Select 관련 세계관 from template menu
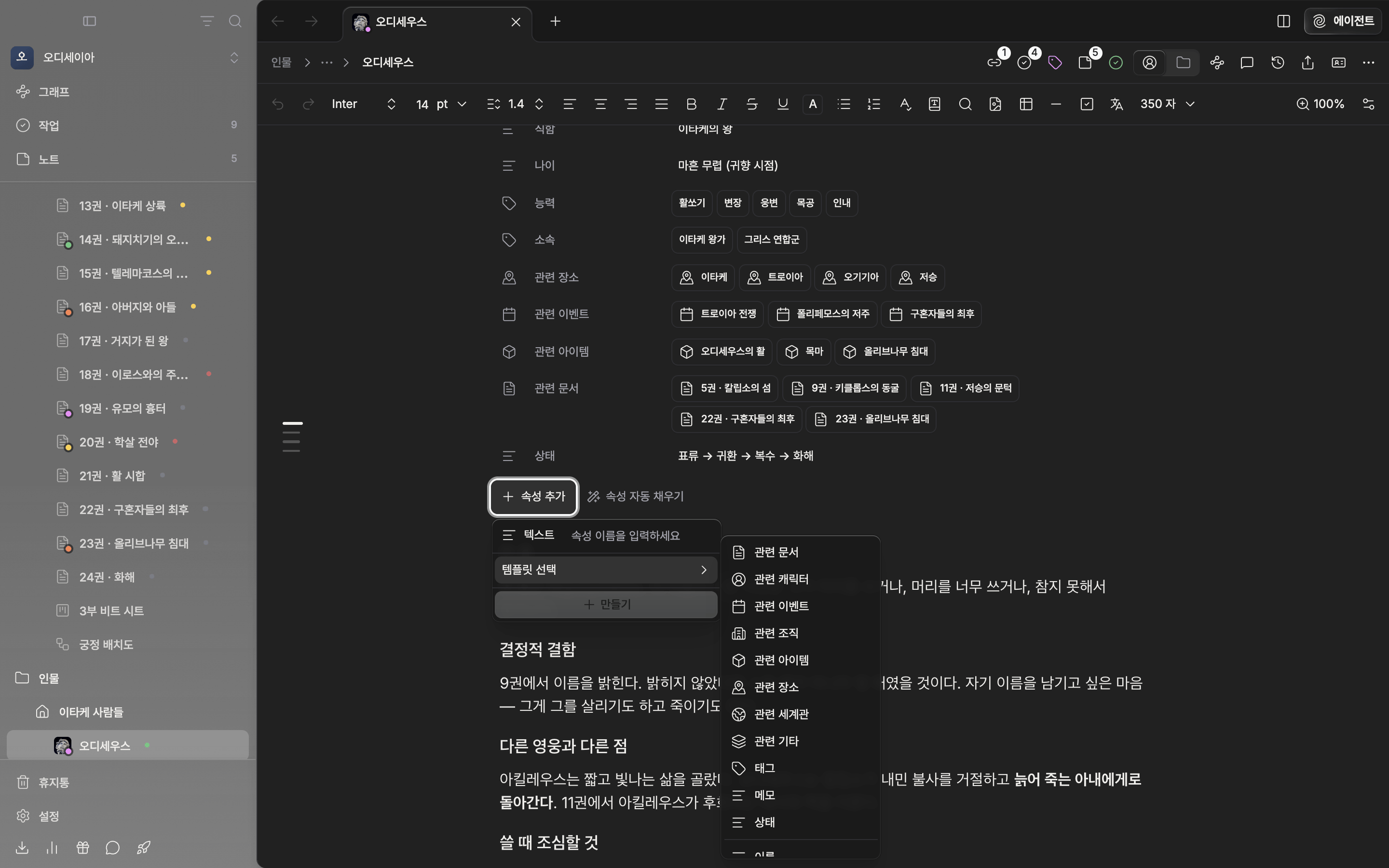Screen dimensions: 1389x868 click(800, 714)
